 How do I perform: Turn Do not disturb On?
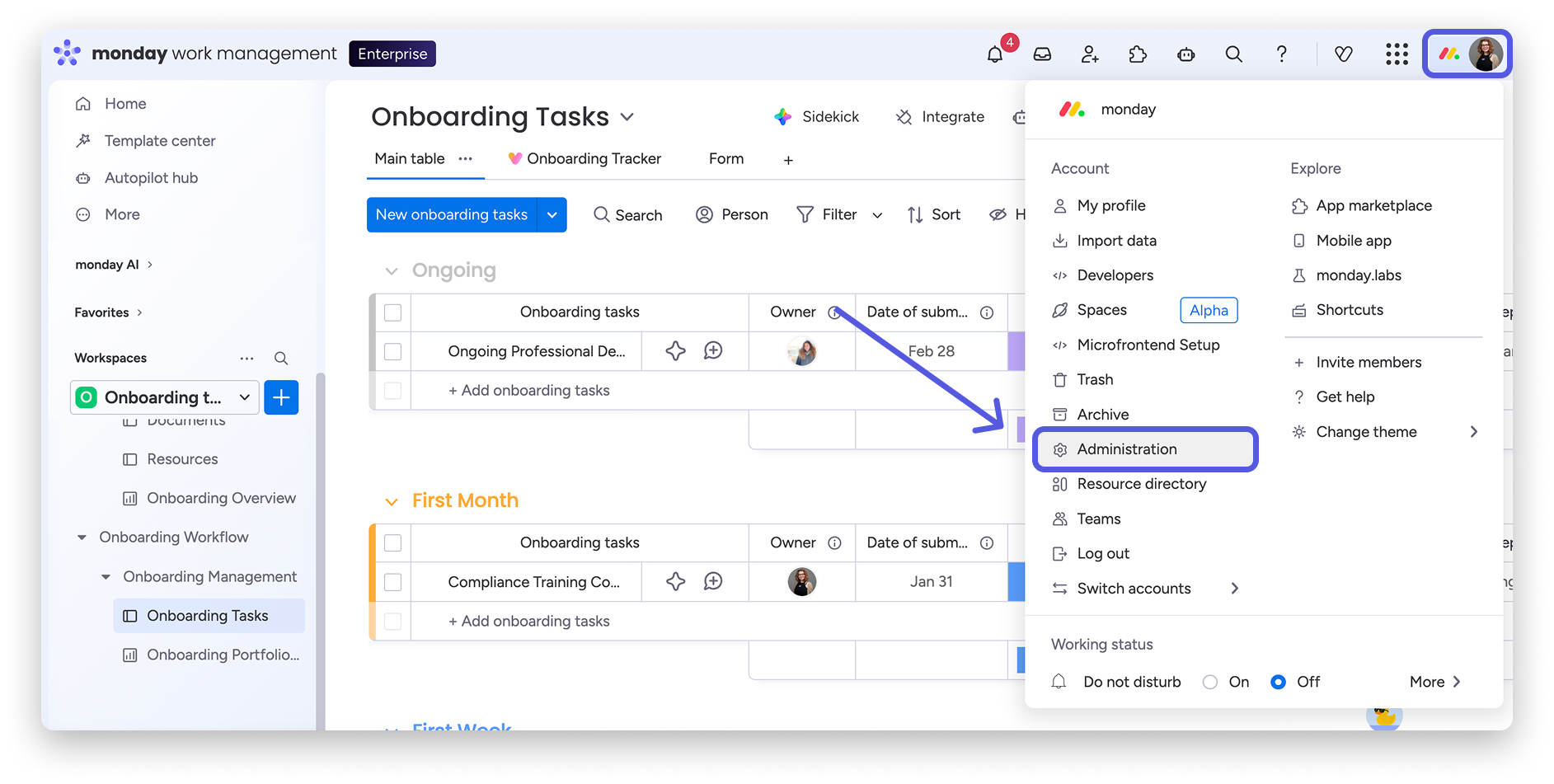pyautogui.click(x=1210, y=682)
